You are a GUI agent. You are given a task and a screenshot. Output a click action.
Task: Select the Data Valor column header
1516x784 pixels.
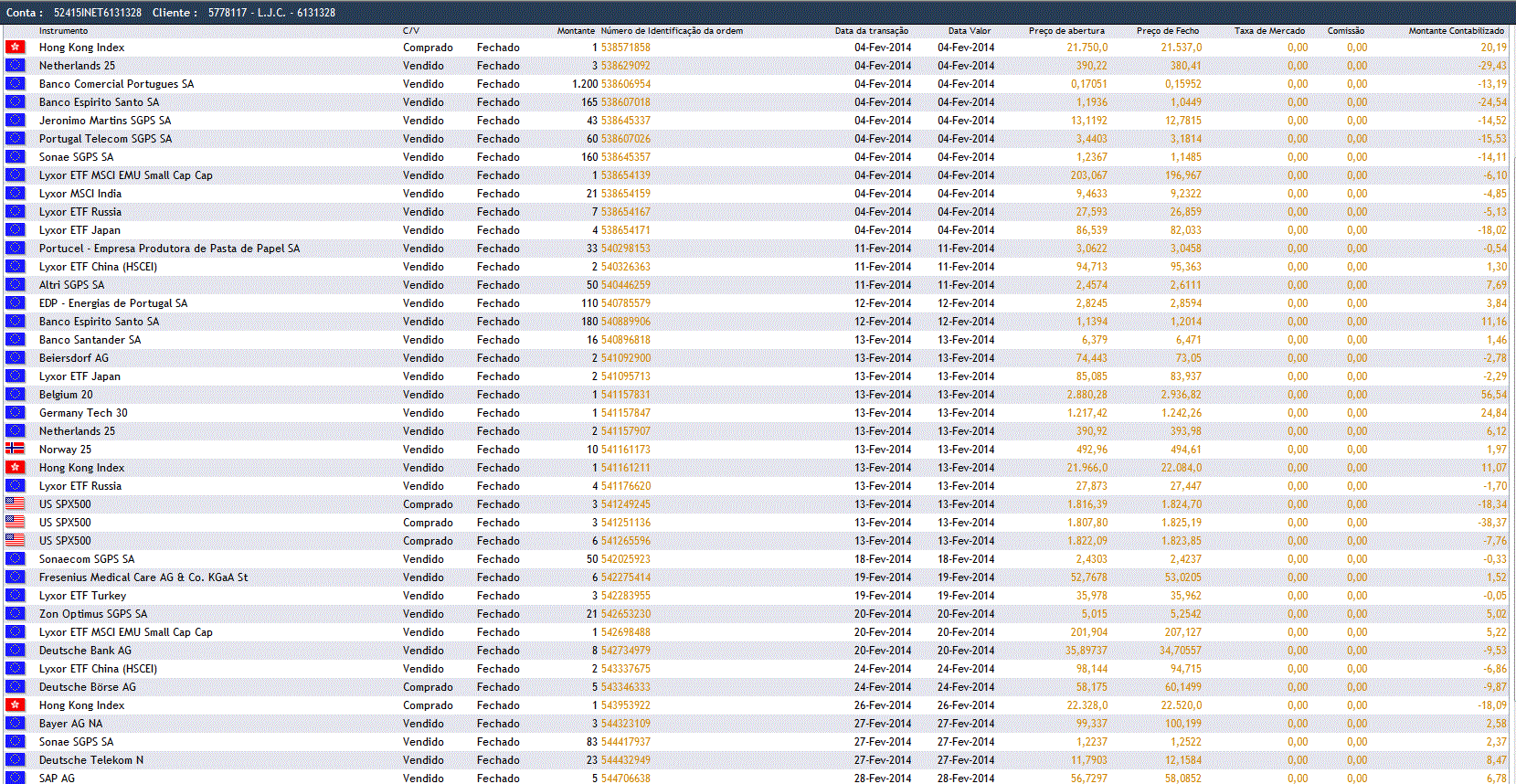(970, 31)
